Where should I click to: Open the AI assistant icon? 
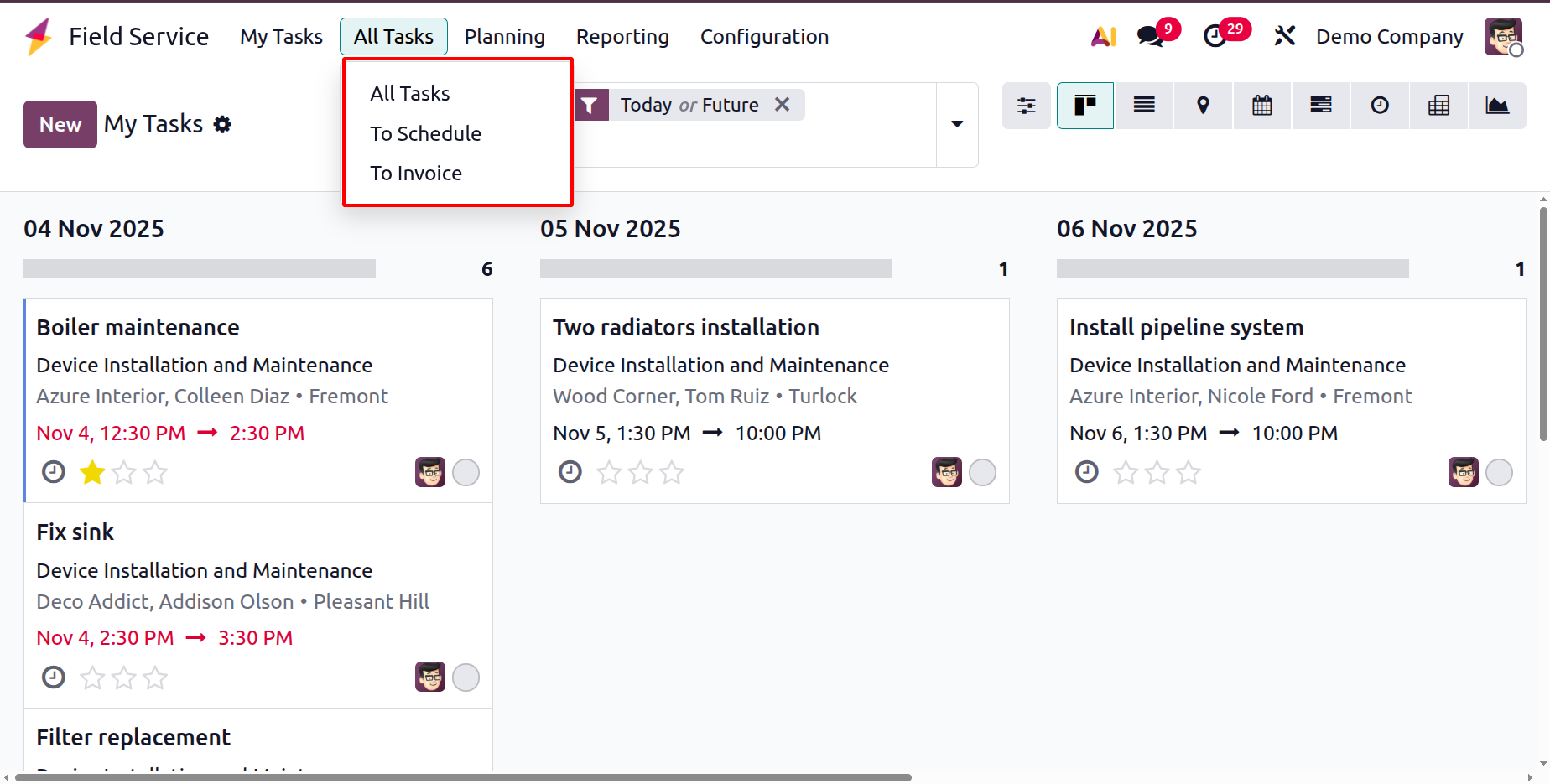(1103, 37)
